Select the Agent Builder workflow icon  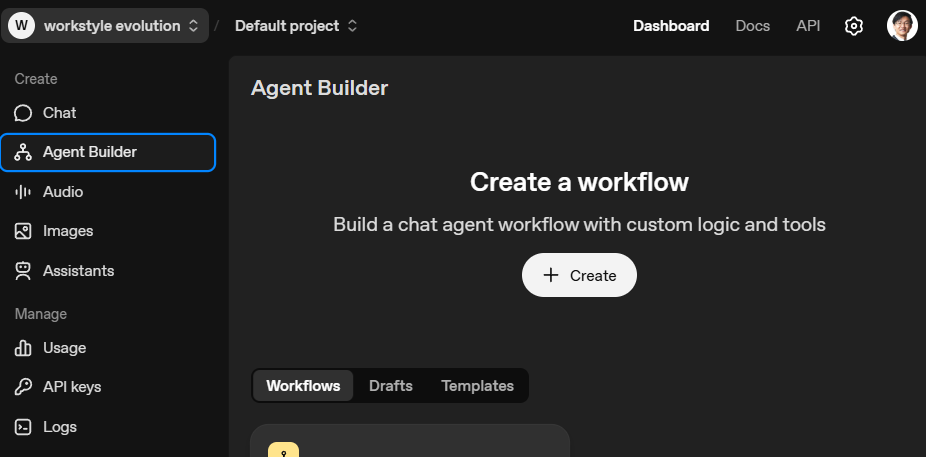click(23, 152)
